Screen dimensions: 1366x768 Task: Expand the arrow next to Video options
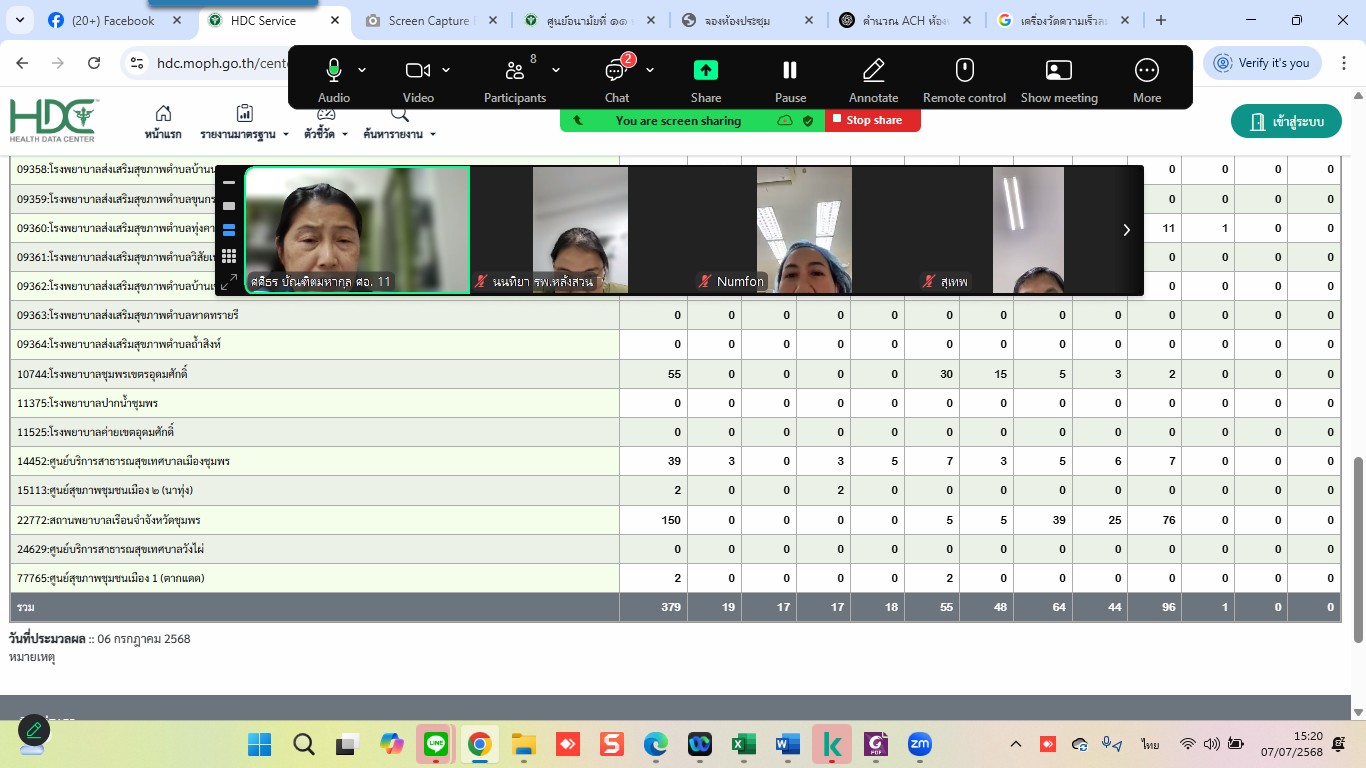446,70
